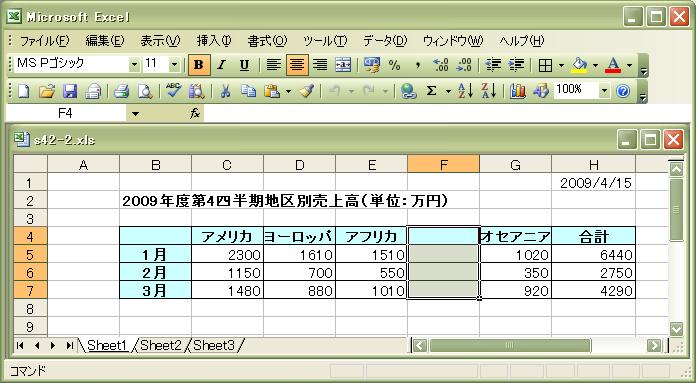Toggle Italic formatting button
This screenshot has width=696, height=383.
click(221, 65)
